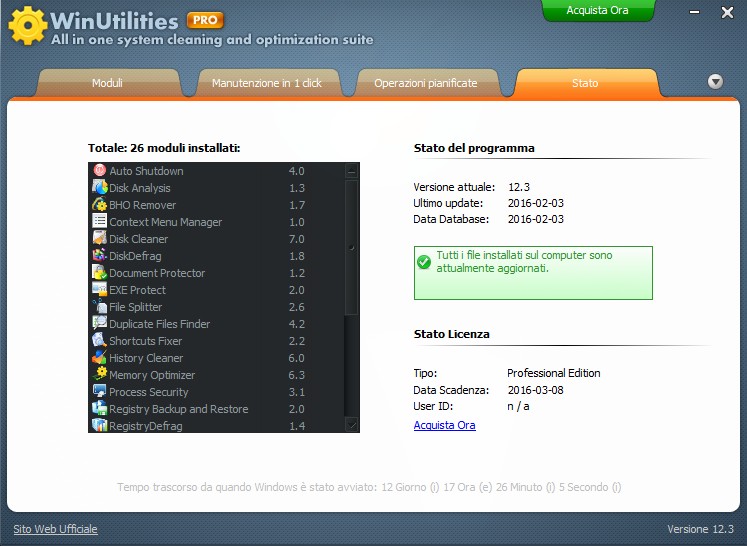The width and height of the screenshot is (747, 546).
Task: Click the module list scroll up arrow
Action: click(x=352, y=171)
